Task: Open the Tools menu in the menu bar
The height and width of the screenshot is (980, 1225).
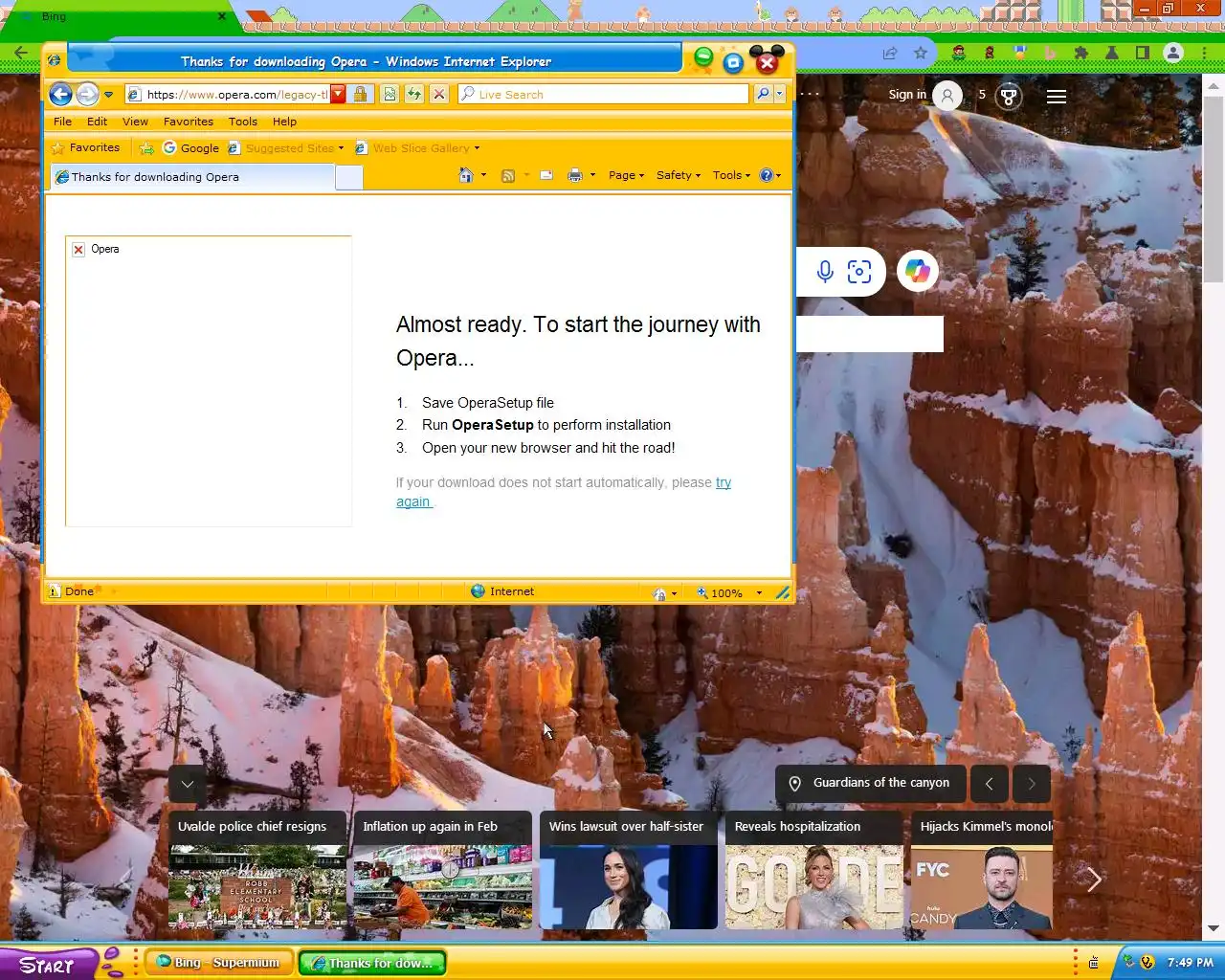Action: (243, 122)
